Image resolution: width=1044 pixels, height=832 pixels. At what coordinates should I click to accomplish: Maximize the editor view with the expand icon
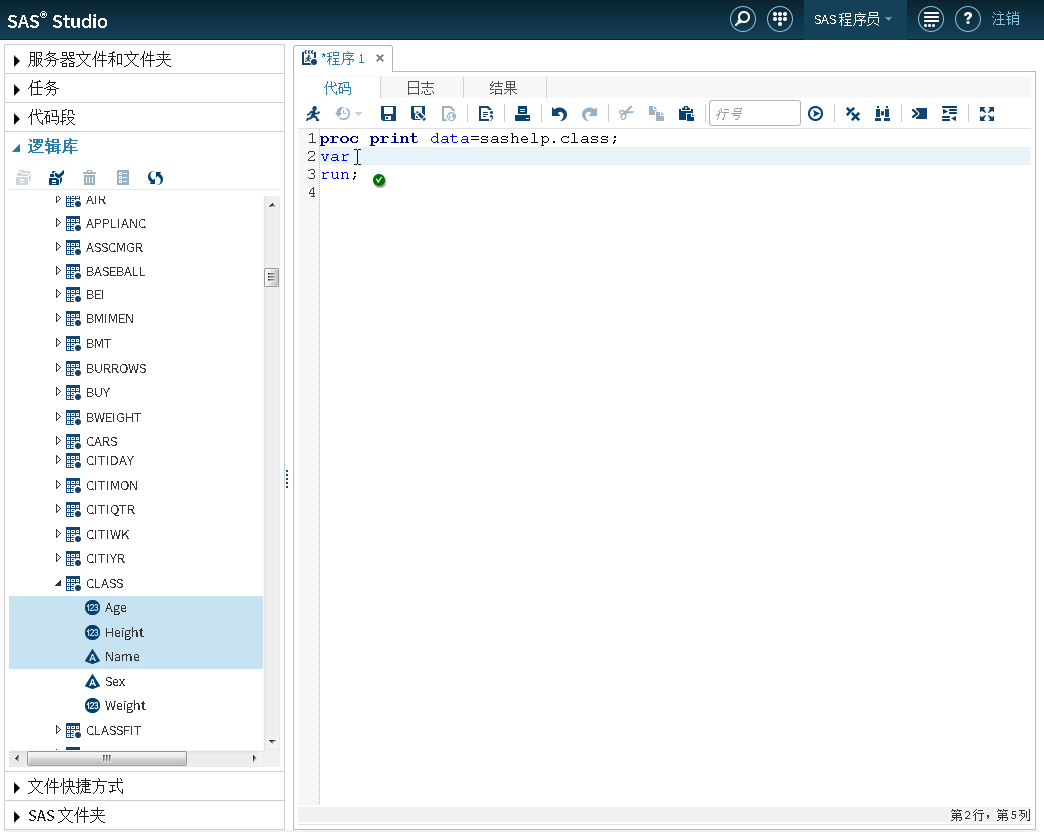click(987, 114)
